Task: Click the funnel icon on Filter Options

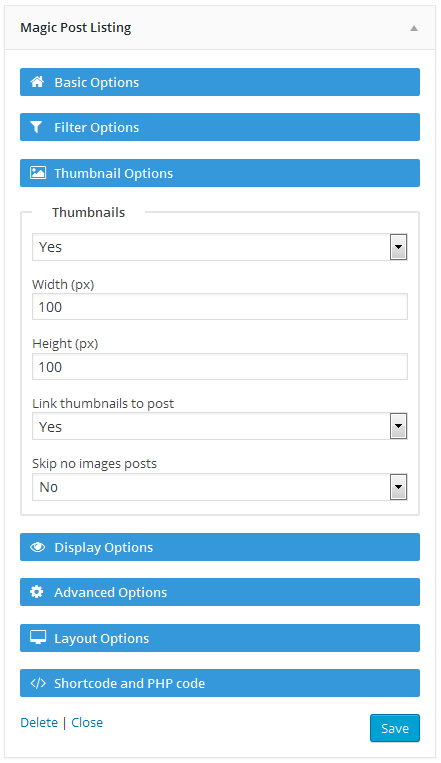Action: click(36, 127)
